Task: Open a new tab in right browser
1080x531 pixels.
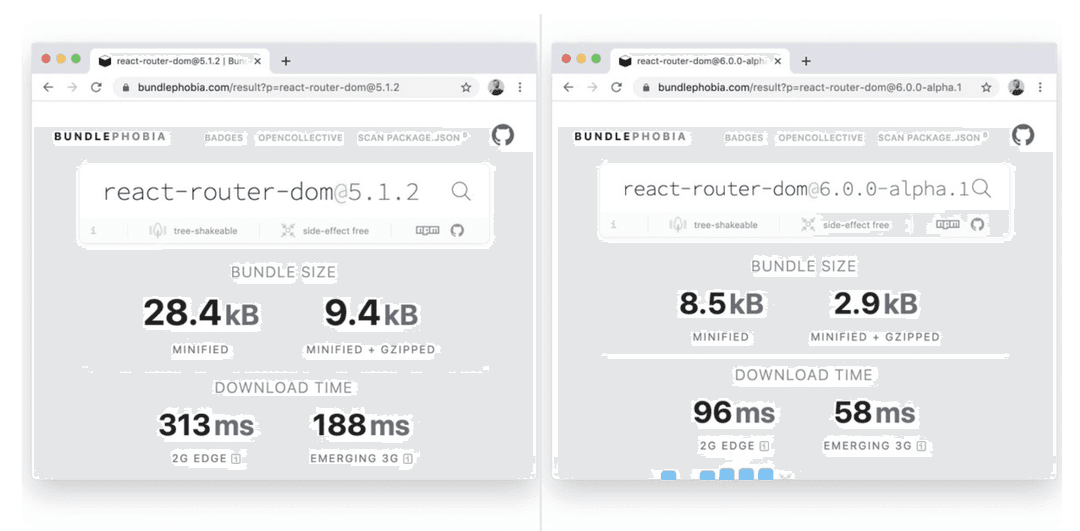Action: point(806,61)
